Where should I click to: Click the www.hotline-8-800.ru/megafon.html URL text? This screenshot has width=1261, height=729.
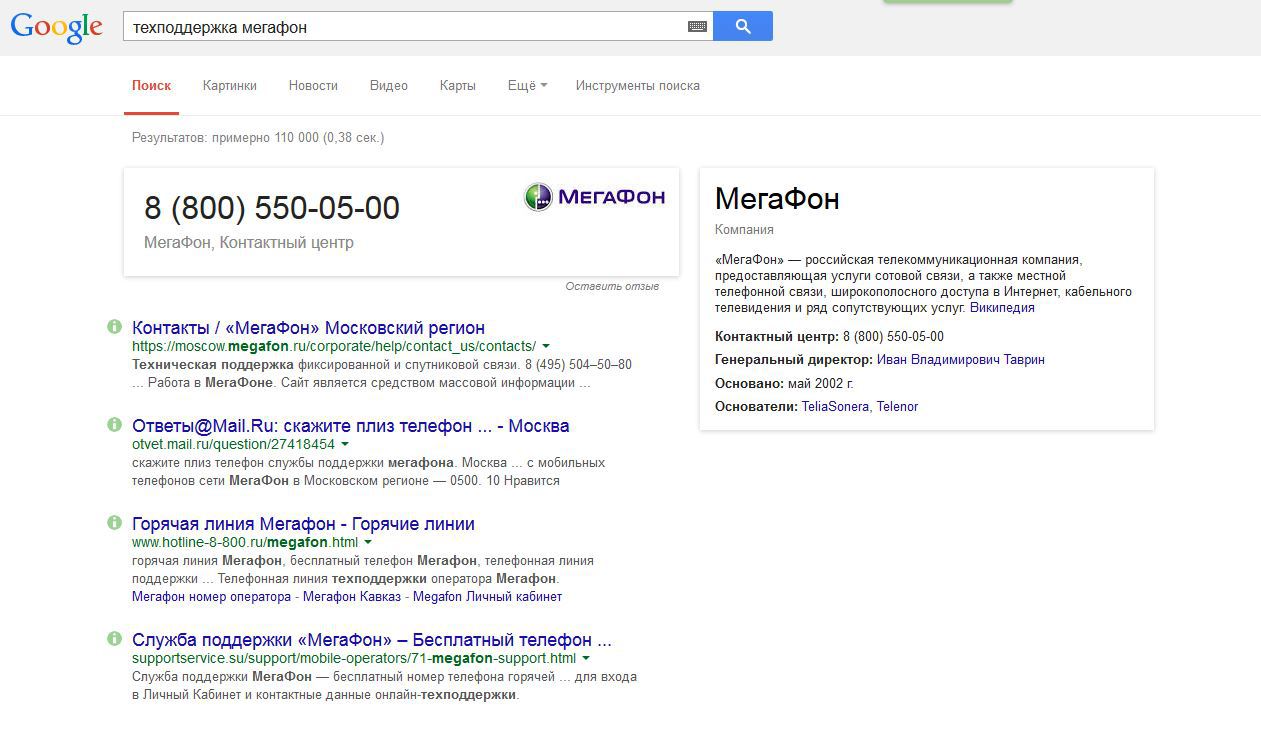click(x=245, y=542)
